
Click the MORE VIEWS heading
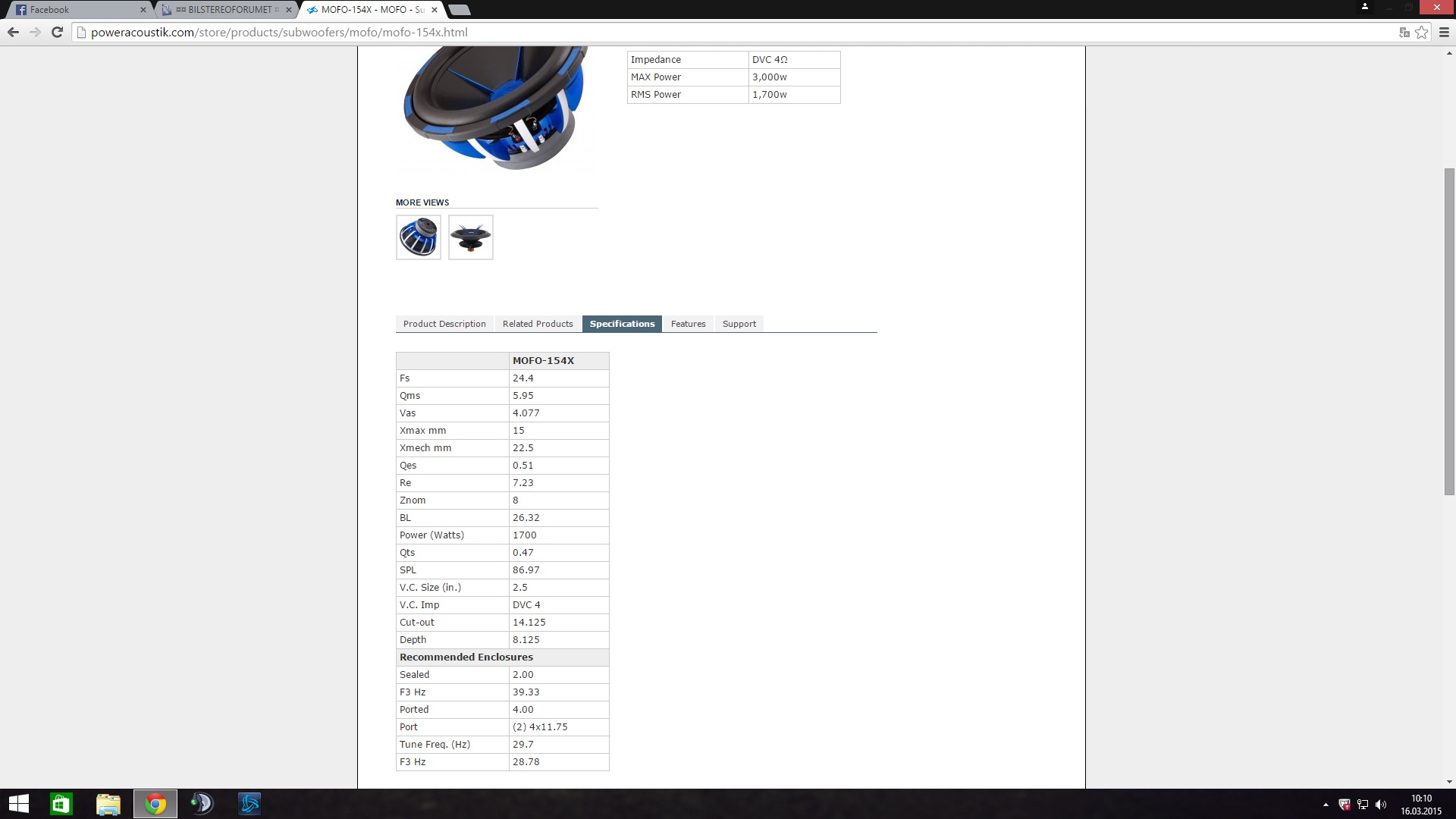422,202
